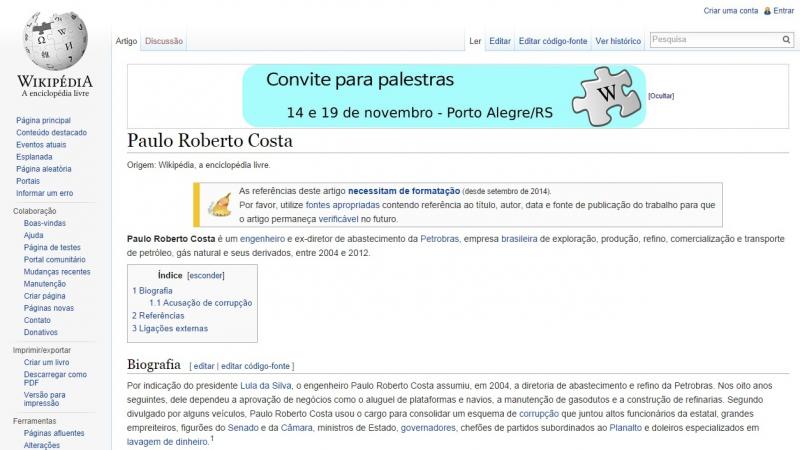Open Mudanças recentes in the sidebar
Image resolution: width=800 pixels, height=450 pixels.
[57, 272]
